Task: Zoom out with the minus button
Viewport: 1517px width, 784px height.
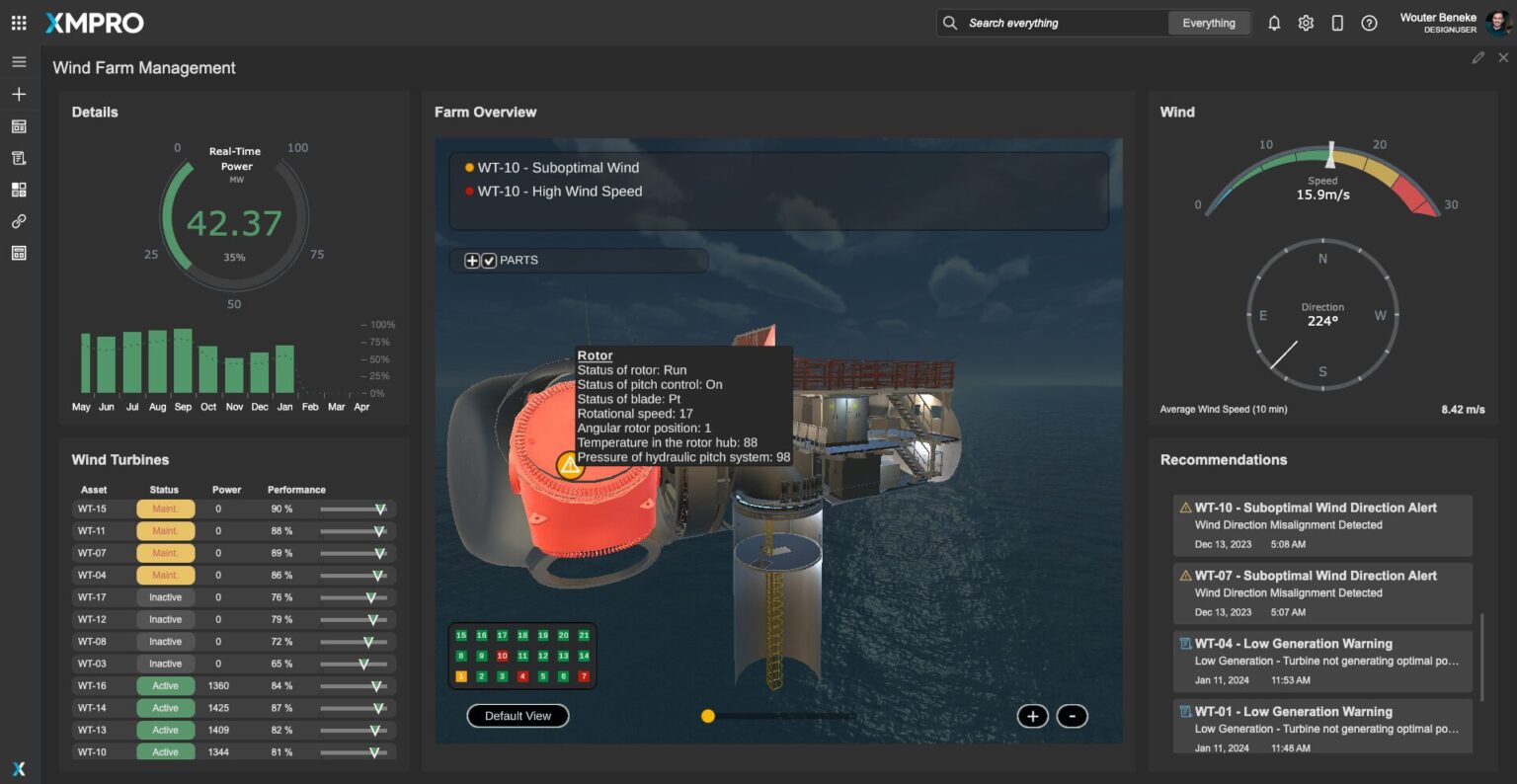Action: 1072,716
